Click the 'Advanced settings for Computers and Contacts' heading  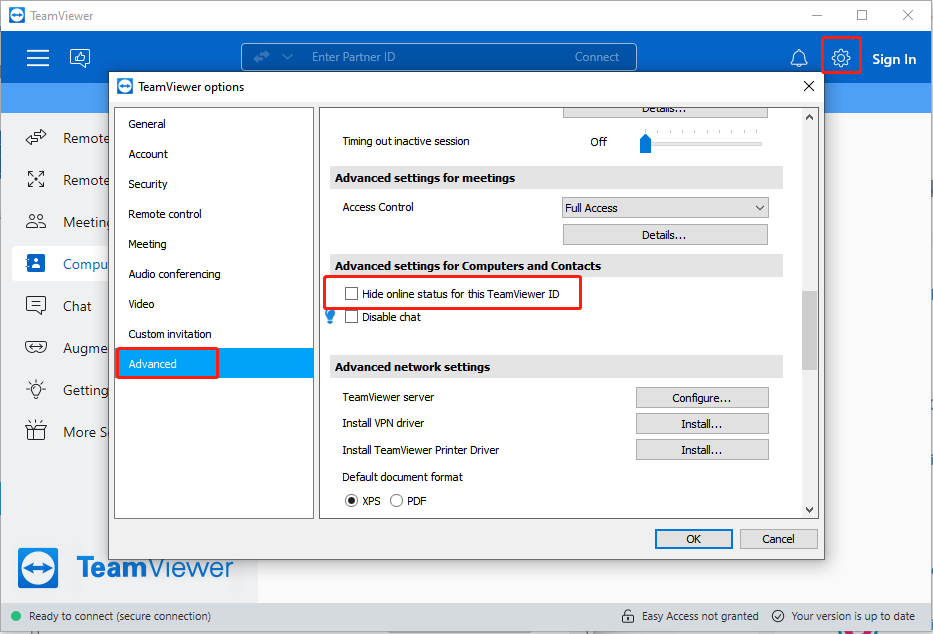[468, 266]
